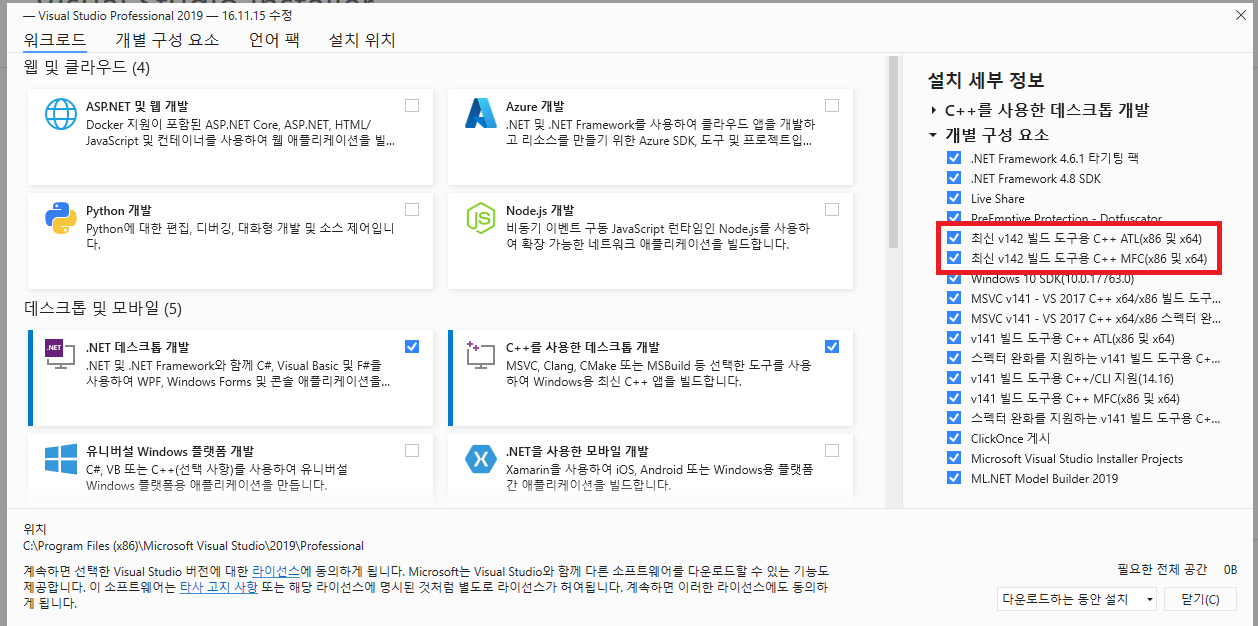Open the 언어 팩 tab
Viewport: 1258px width, 626px height.
pos(274,40)
